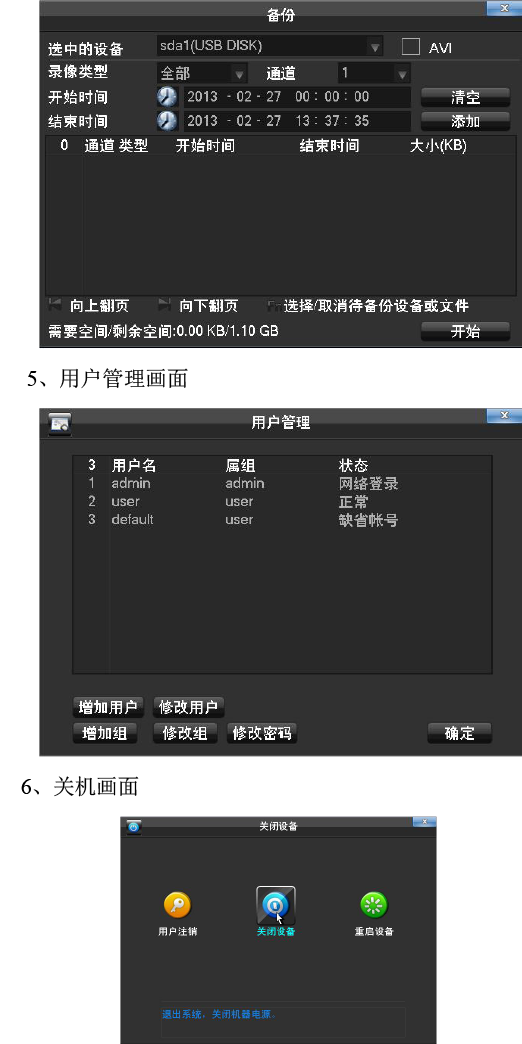Viewport: 522px width, 1044px height.
Task: Click the 清空 button
Action: tap(465, 97)
